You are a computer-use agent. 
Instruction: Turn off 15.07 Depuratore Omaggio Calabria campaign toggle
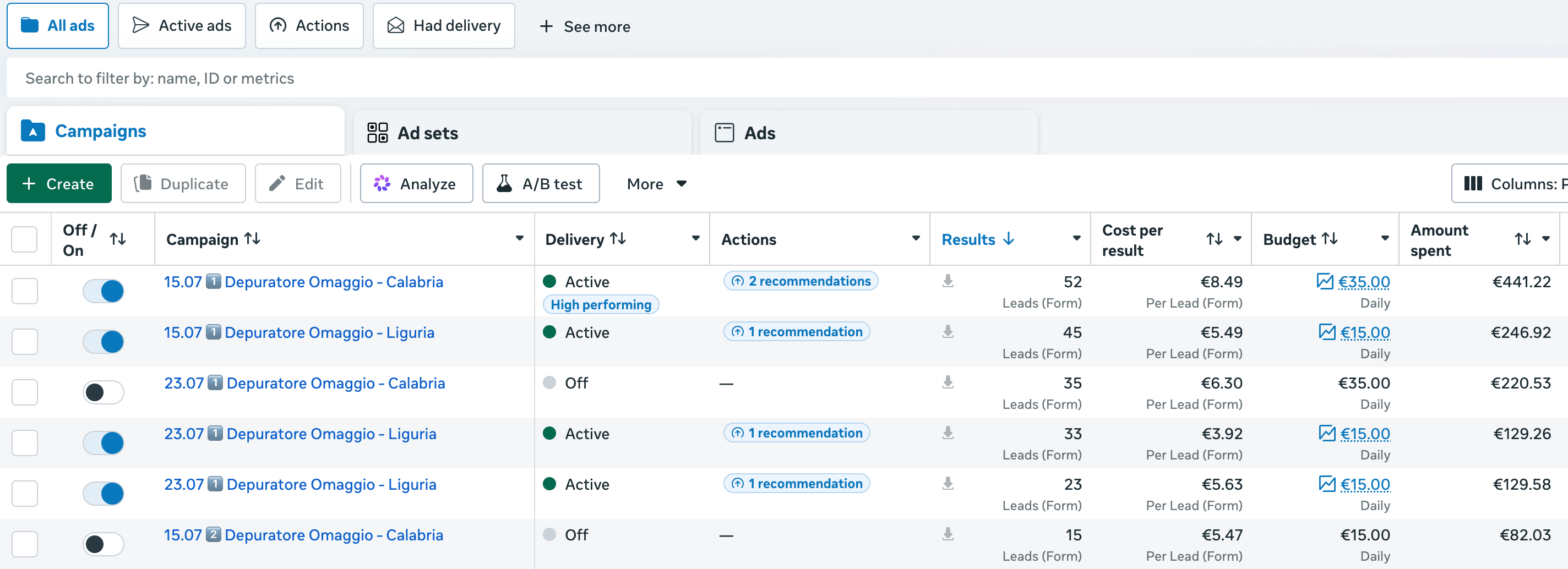click(x=104, y=291)
